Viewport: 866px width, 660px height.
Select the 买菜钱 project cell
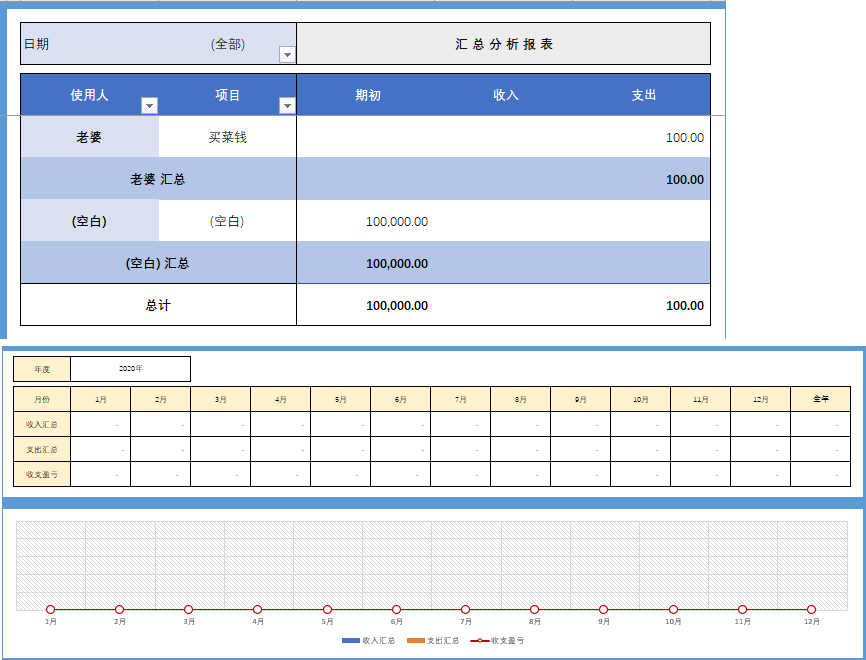coord(228,137)
